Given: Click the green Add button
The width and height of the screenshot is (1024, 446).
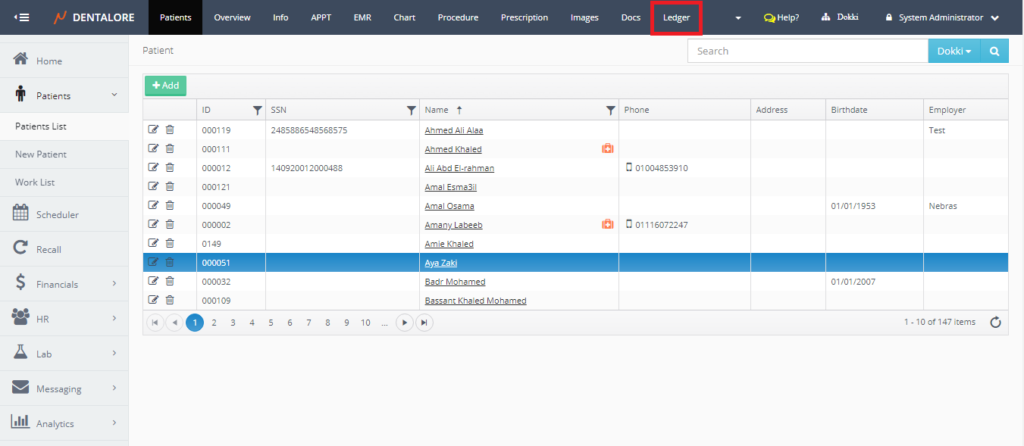Looking at the screenshot, I should click(x=165, y=86).
